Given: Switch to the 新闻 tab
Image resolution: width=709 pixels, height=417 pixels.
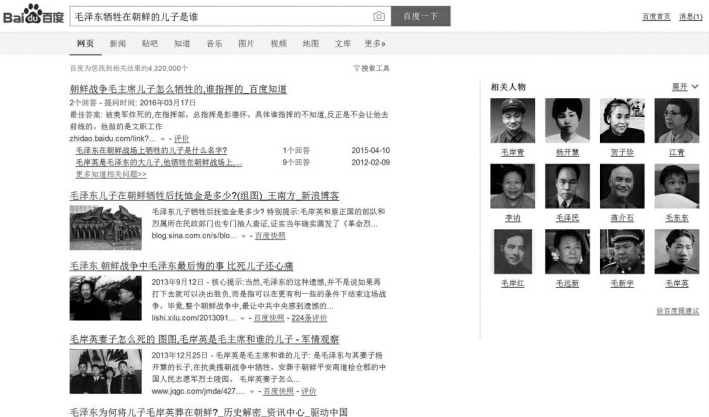Looking at the screenshot, I should 118,43.
